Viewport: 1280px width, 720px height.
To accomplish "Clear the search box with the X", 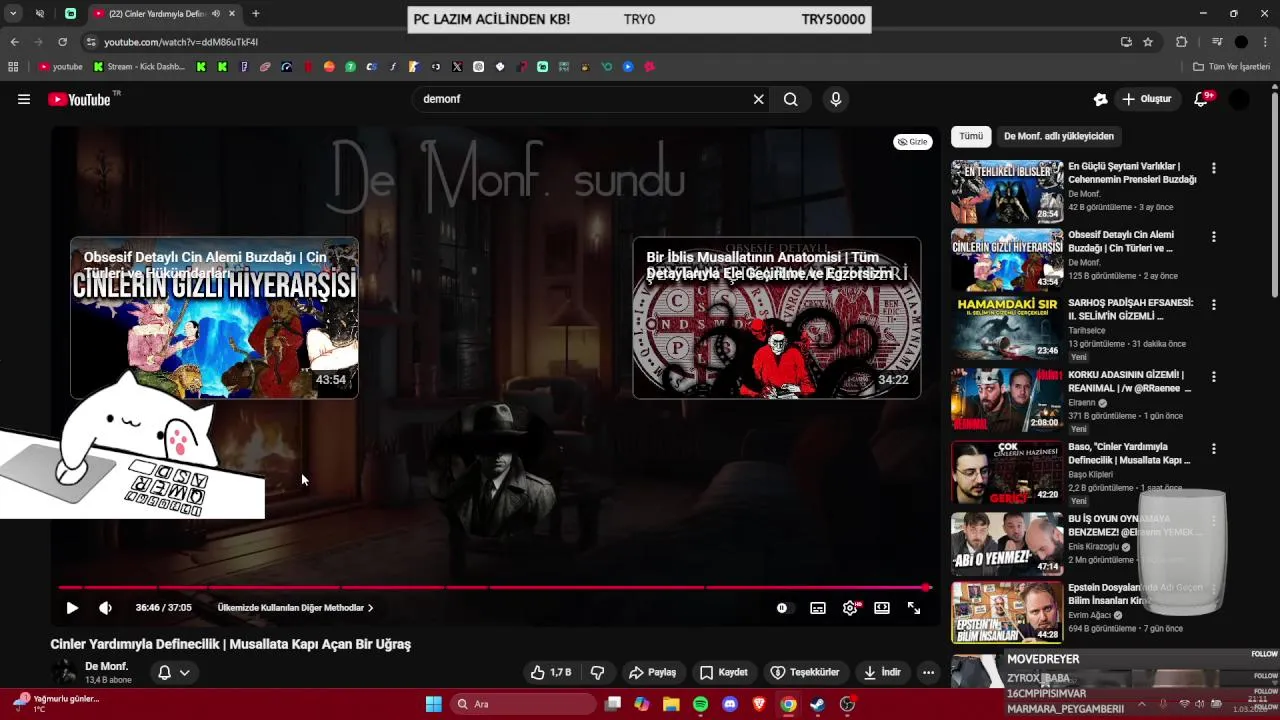I will point(758,99).
